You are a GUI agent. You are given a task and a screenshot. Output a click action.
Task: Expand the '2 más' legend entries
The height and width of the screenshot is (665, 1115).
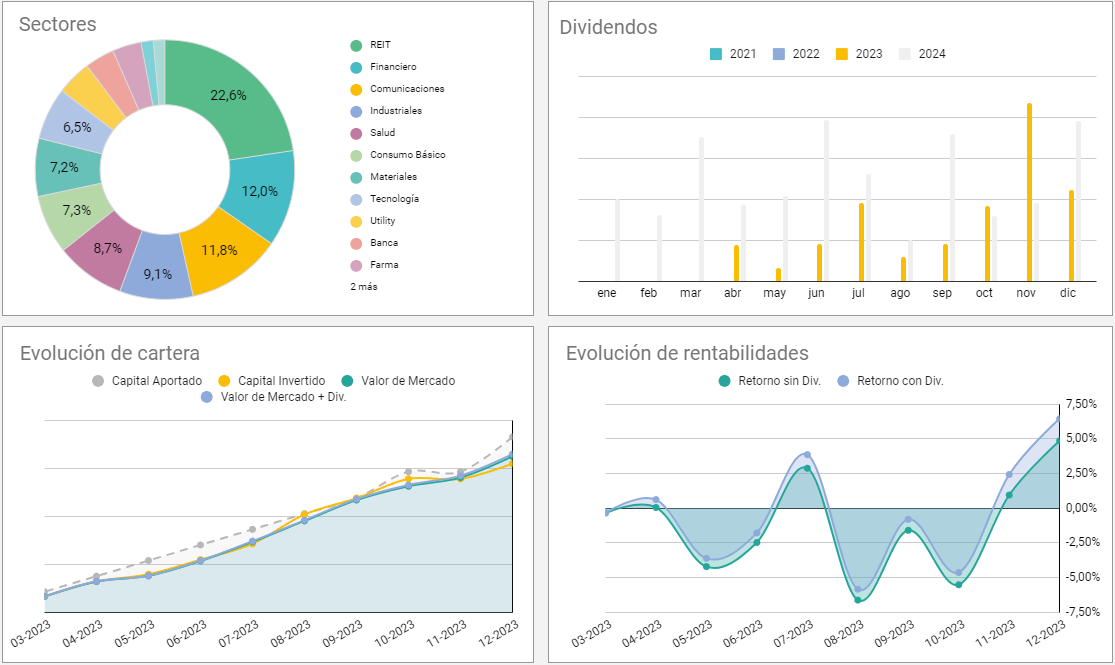(x=363, y=287)
